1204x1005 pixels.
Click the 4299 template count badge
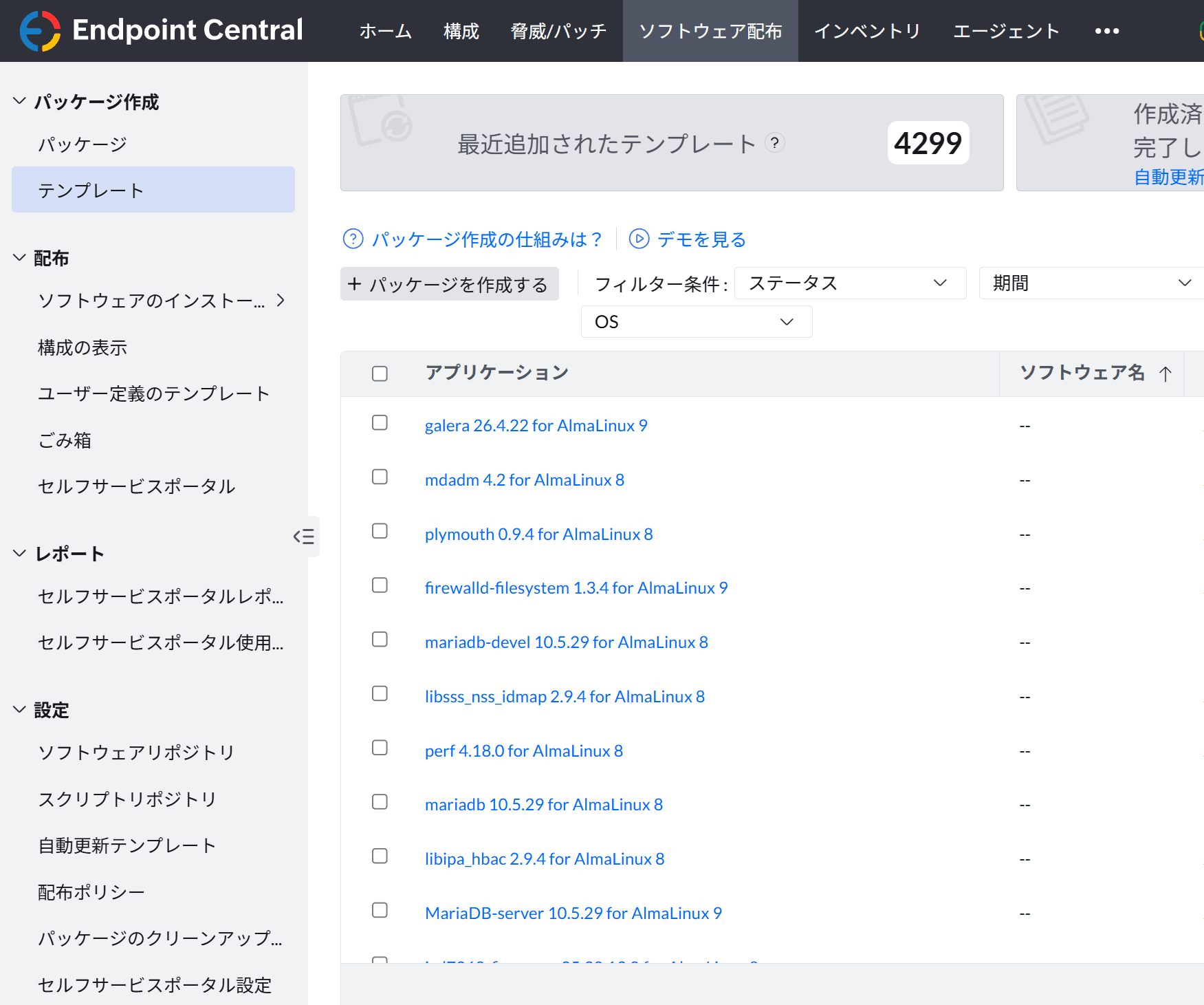coord(928,143)
